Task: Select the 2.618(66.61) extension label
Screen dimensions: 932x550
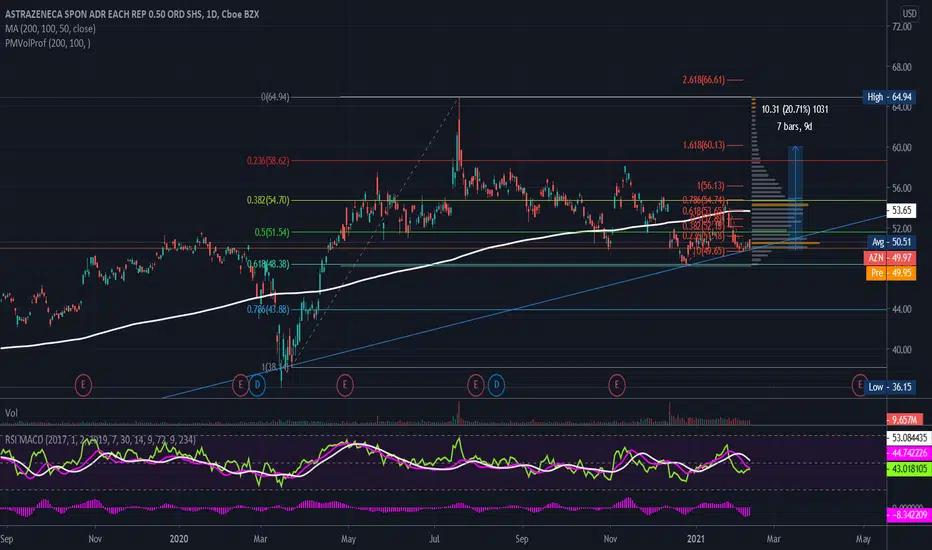Action: [704, 80]
